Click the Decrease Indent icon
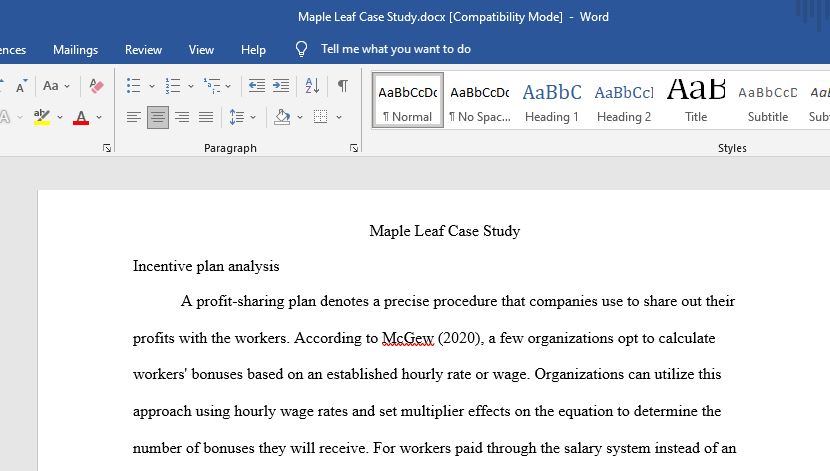 257,85
